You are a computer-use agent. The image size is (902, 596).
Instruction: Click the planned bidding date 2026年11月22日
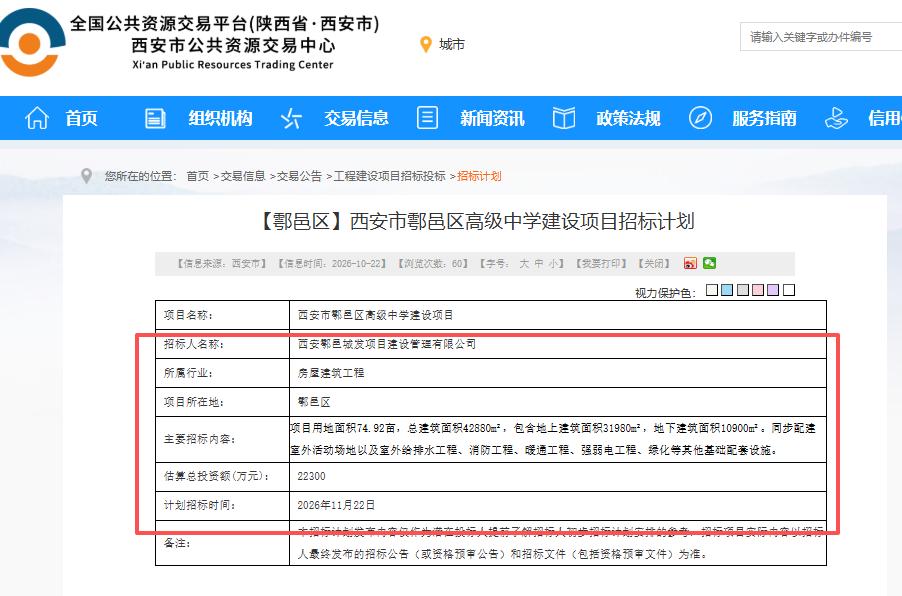tap(336, 505)
